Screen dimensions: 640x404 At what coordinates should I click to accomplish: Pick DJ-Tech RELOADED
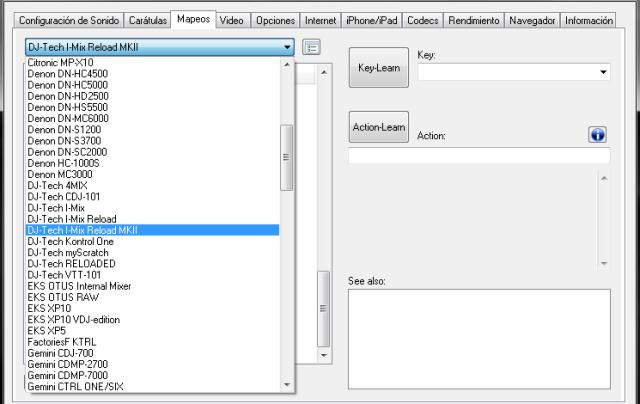153,264
